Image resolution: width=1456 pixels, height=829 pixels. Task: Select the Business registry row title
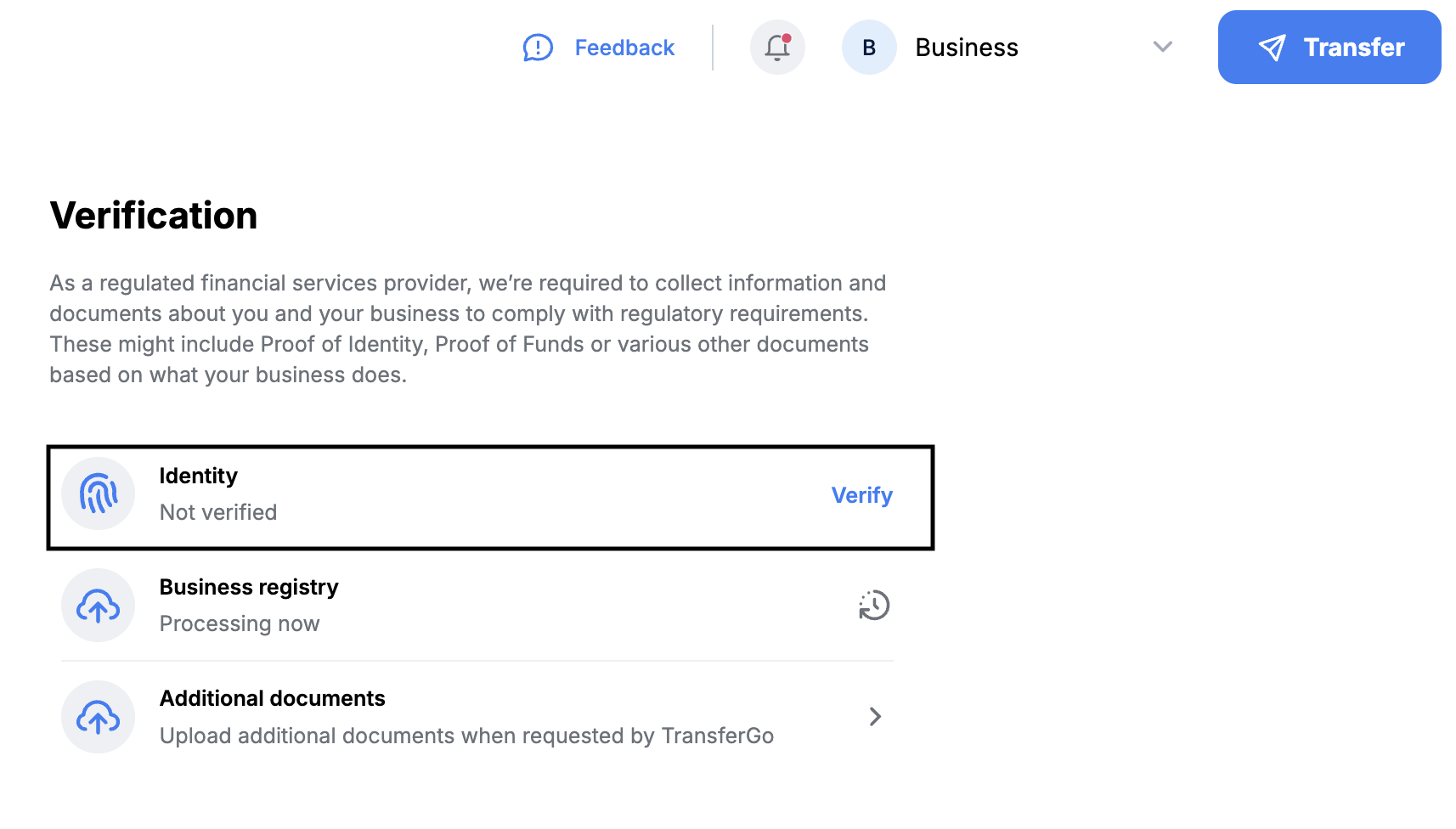click(249, 587)
